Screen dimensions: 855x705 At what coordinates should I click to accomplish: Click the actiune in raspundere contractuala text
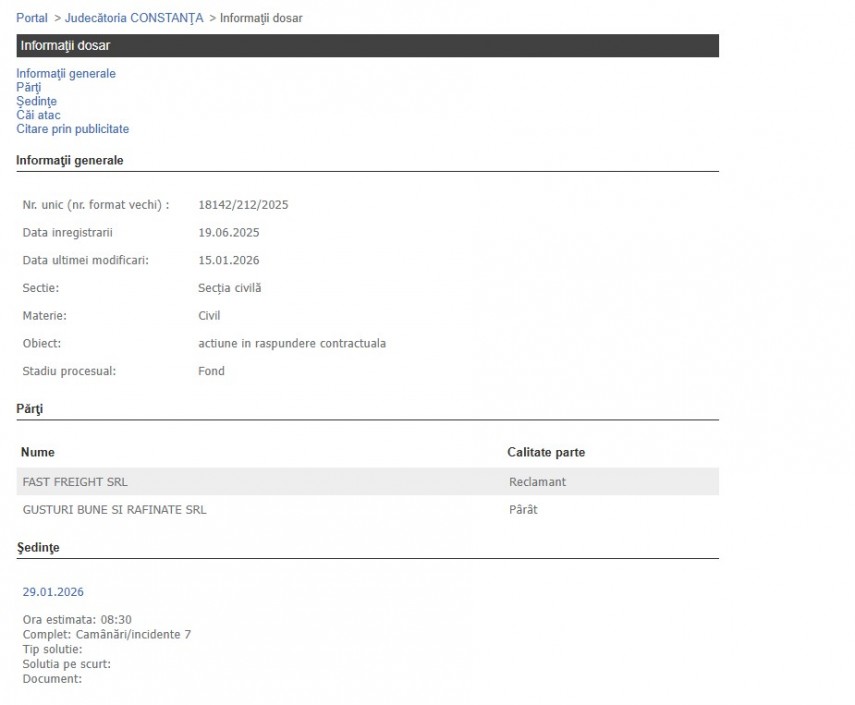click(292, 344)
